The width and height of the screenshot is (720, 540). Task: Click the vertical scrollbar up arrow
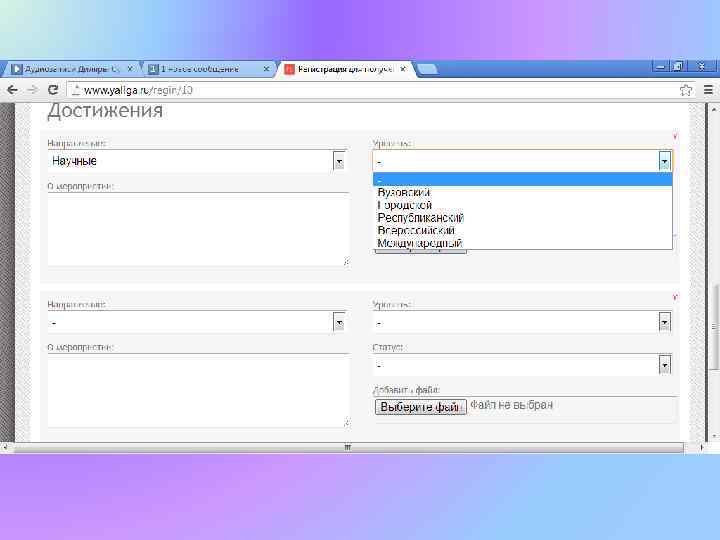[x=714, y=109]
